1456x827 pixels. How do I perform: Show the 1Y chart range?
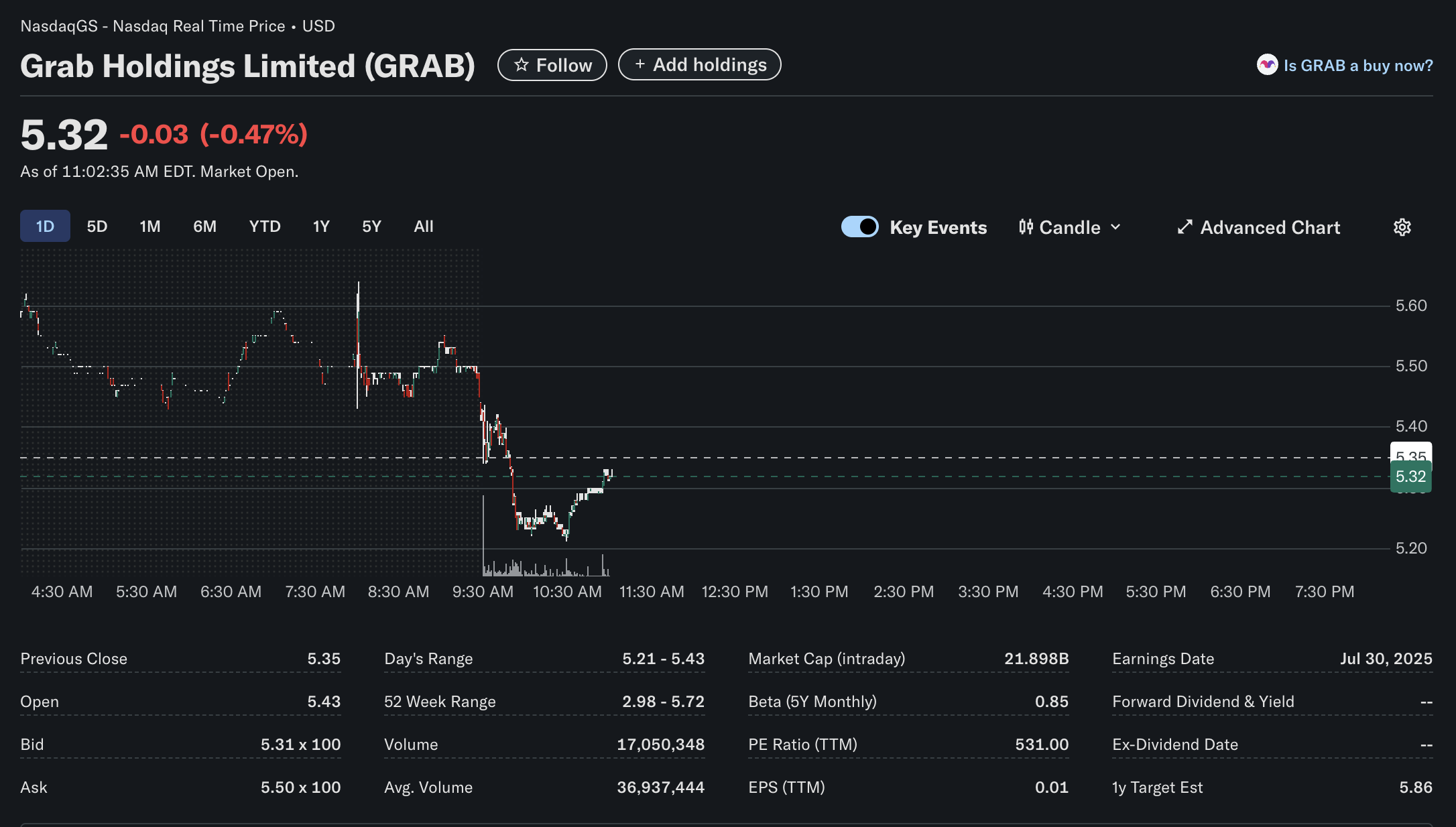tap(321, 227)
